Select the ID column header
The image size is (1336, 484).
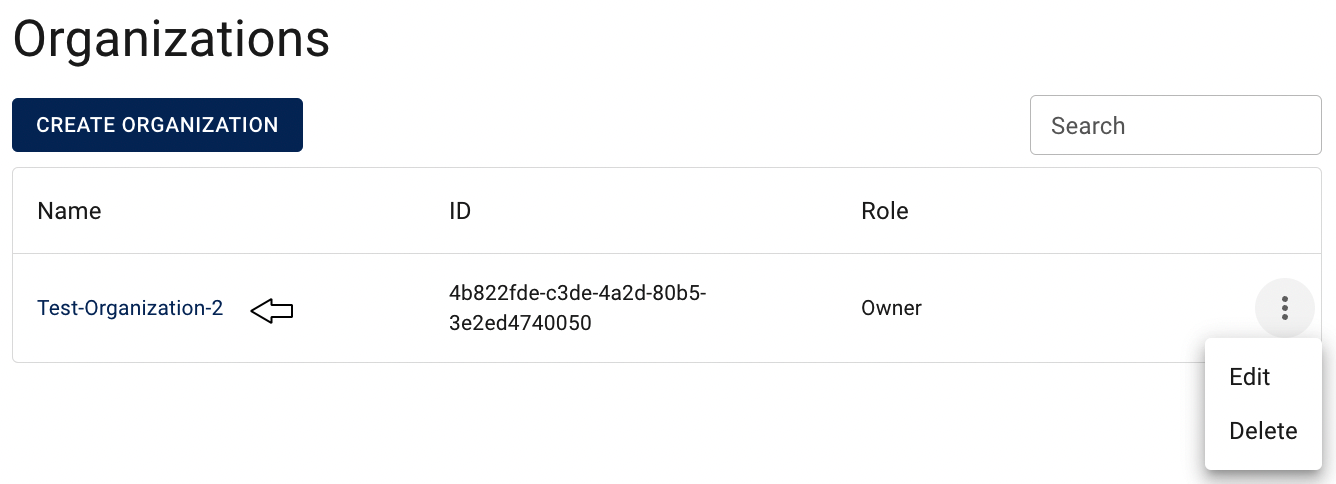(x=460, y=211)
